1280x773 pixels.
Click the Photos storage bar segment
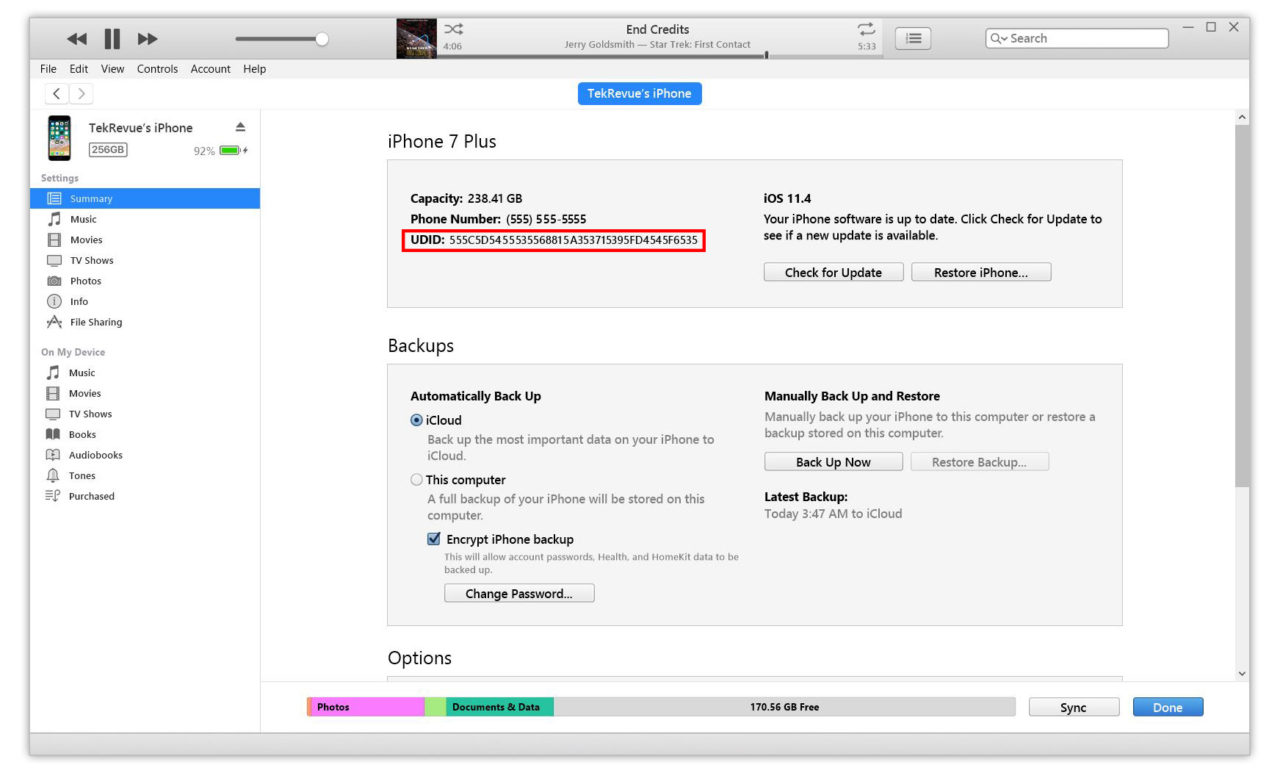click(x=368, y=707)
